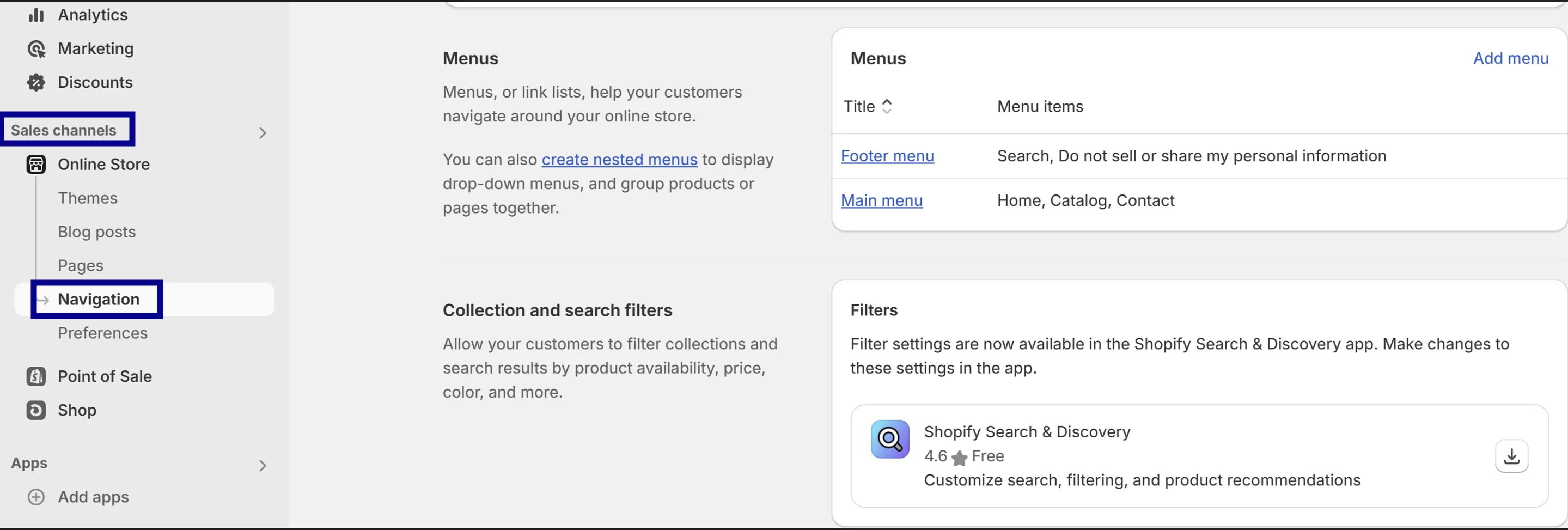Click the Analytics bar chart icon
1568x530 pixels.
coord(36,15)
